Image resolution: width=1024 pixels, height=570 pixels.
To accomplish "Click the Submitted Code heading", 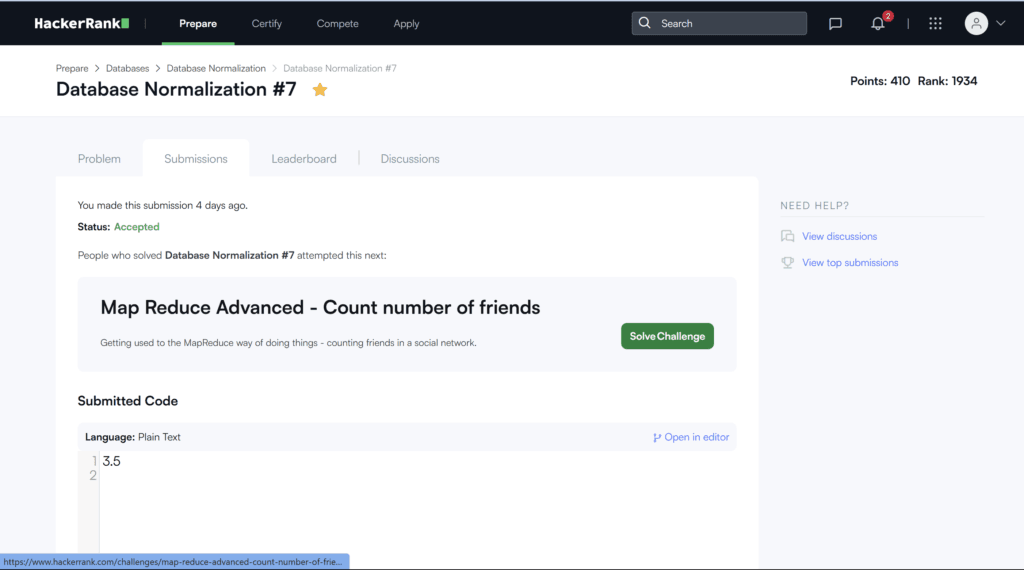I will [x=127, y=401].
